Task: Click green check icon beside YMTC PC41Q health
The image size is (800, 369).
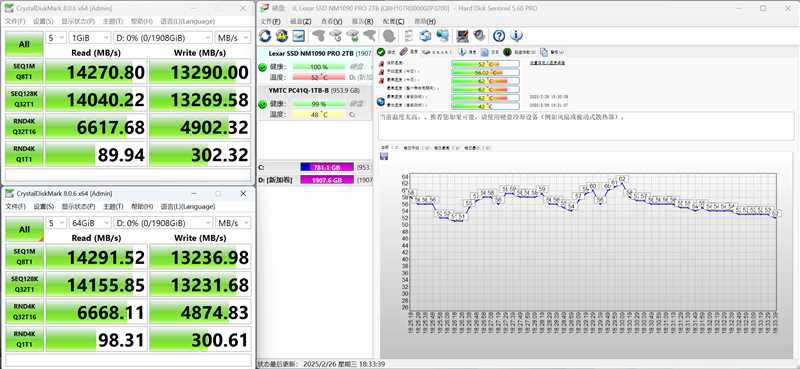Action: coord(262,104)
